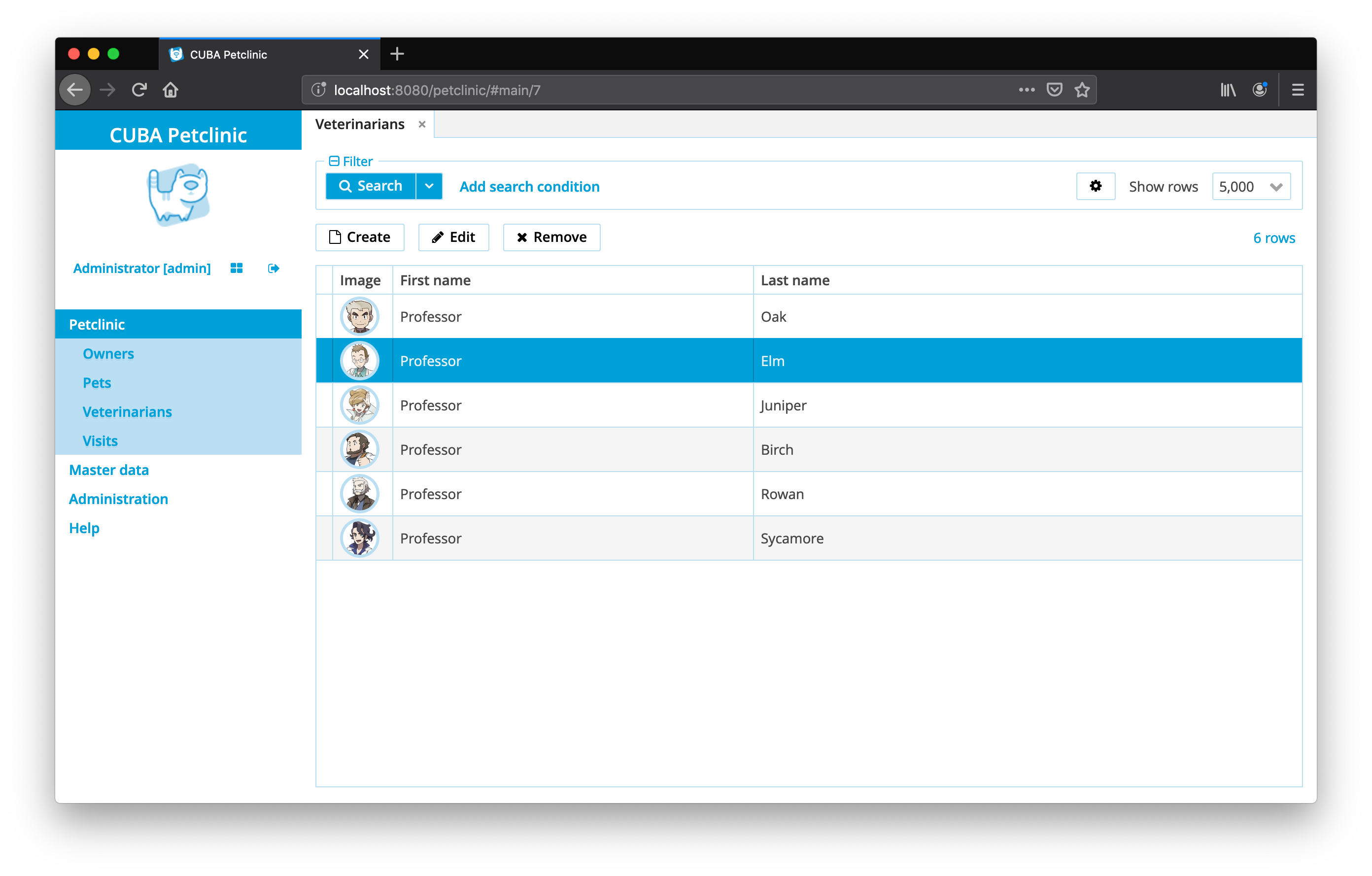Click Professor Rowan's avatar image
Image resolution: width=1372 pixels, height=876 pixels.
point(360,494)
